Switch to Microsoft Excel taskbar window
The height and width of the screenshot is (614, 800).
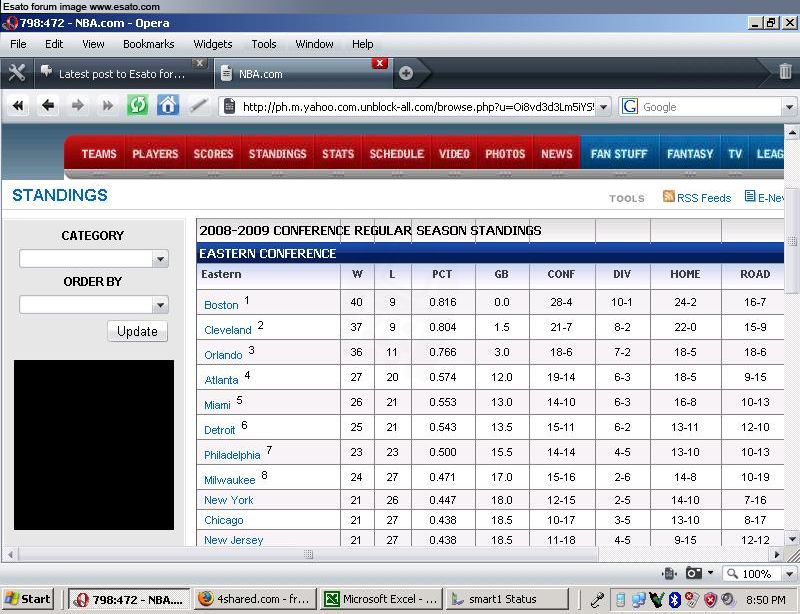pos(382,599)
